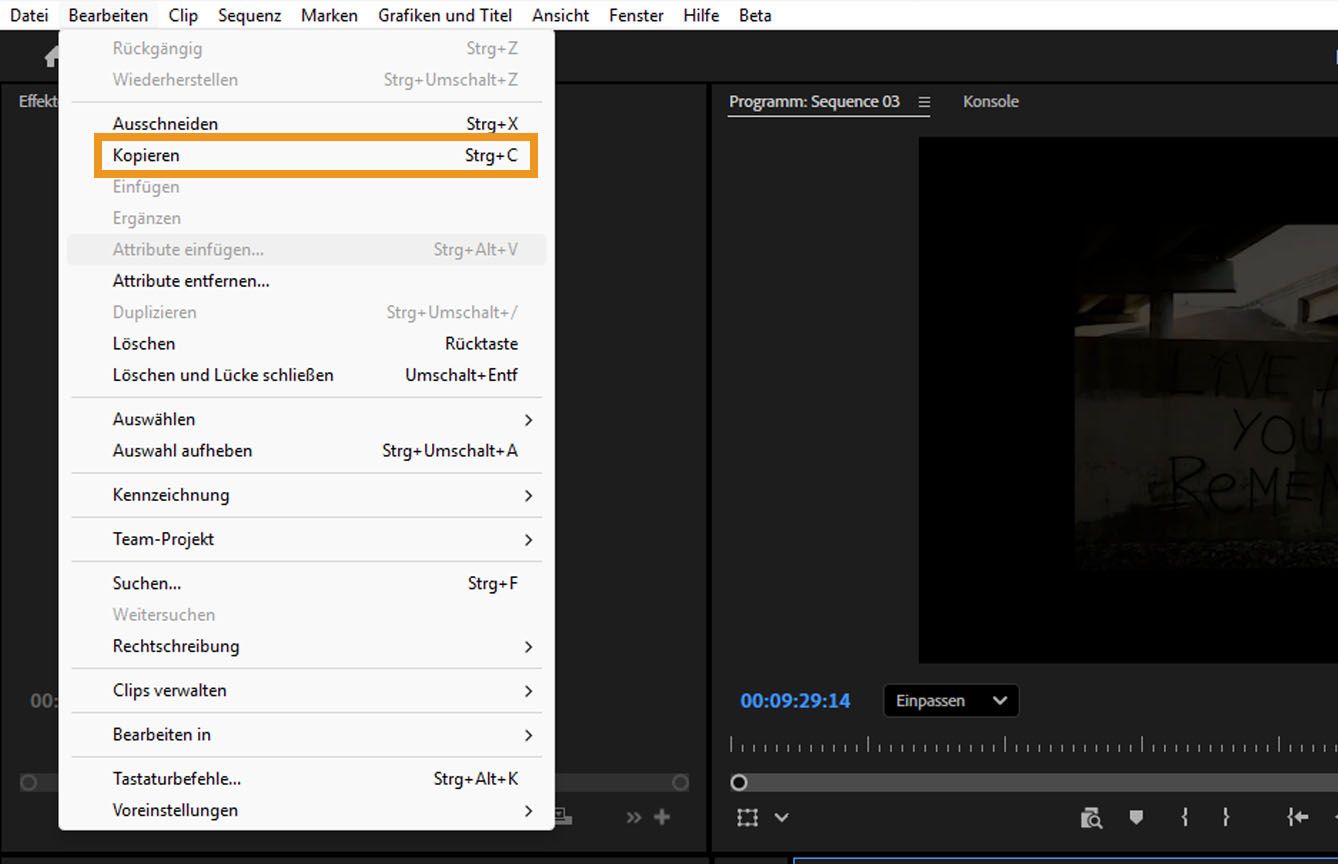The width and height of the screenshot is (1338, 864).
Task: Open the Clip menu
Action: click(183, 15)
